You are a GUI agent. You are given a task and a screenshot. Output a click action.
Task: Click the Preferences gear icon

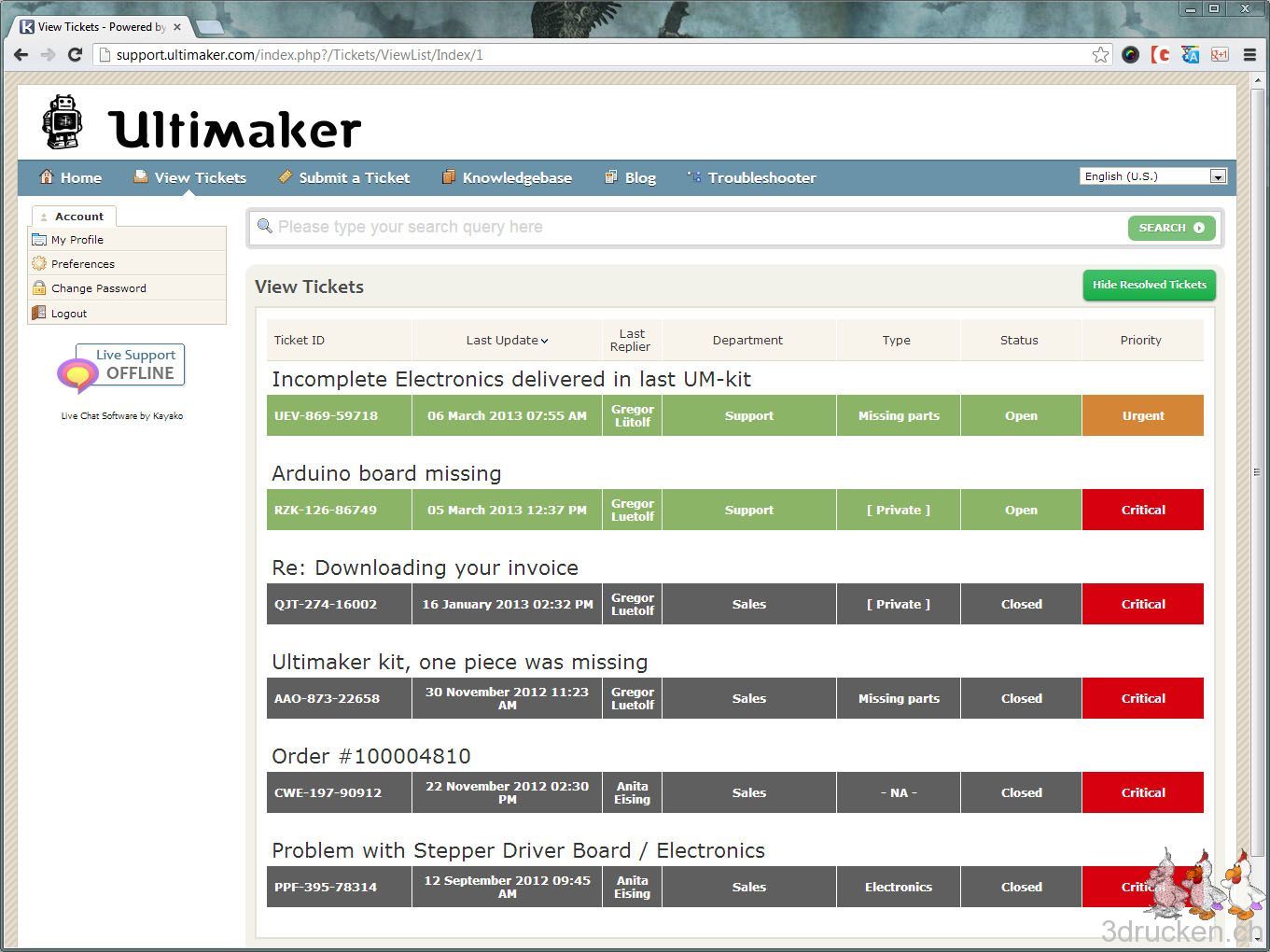point(39,263)
